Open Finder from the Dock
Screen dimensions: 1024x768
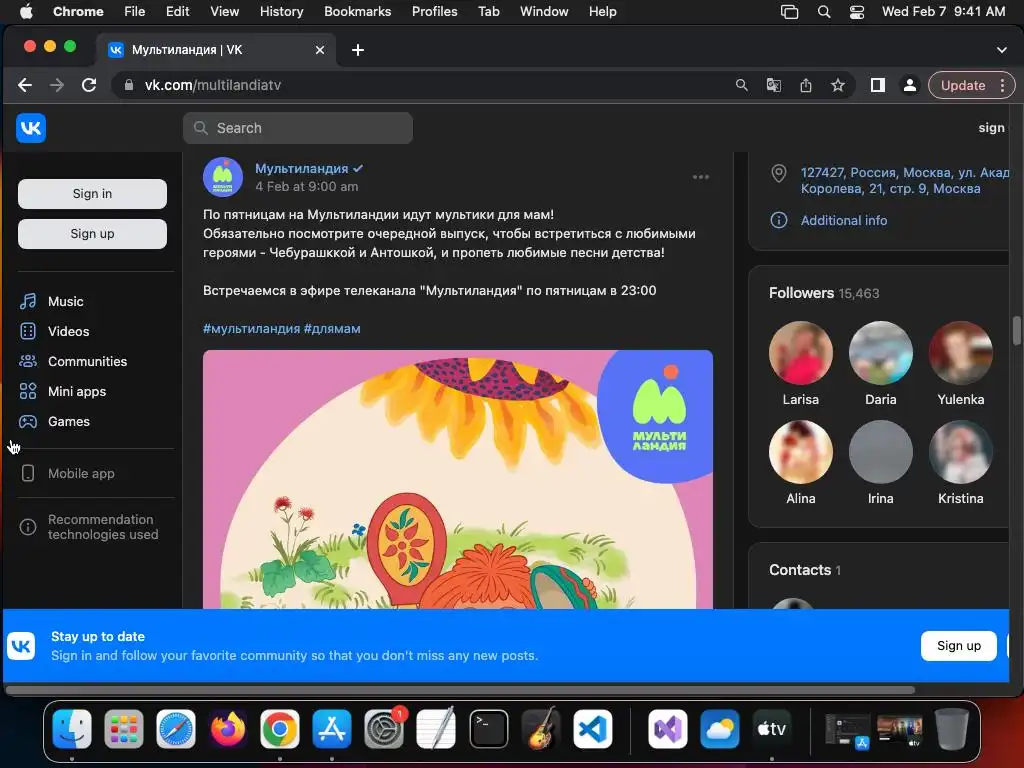pos(72,729)
